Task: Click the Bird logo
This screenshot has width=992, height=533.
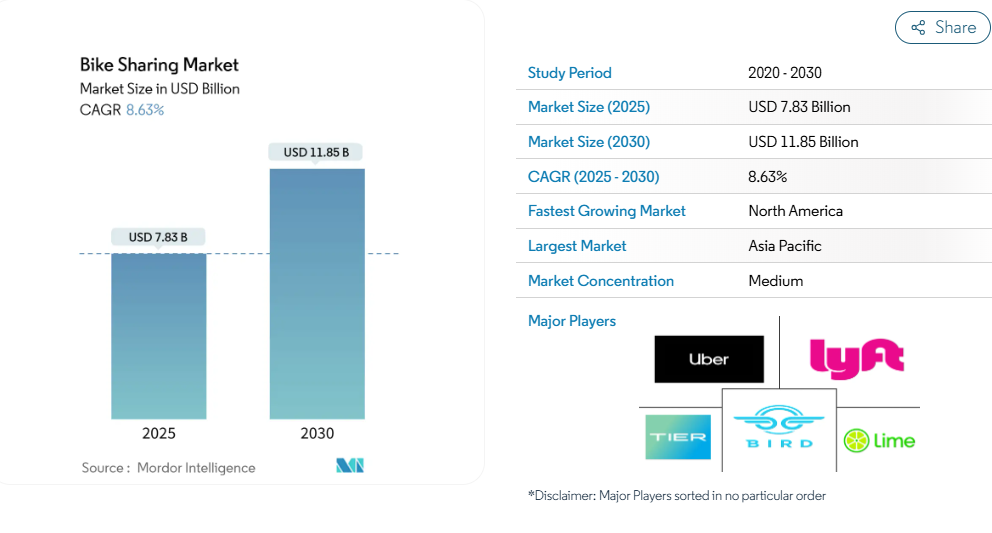Action: click(779, 428)
